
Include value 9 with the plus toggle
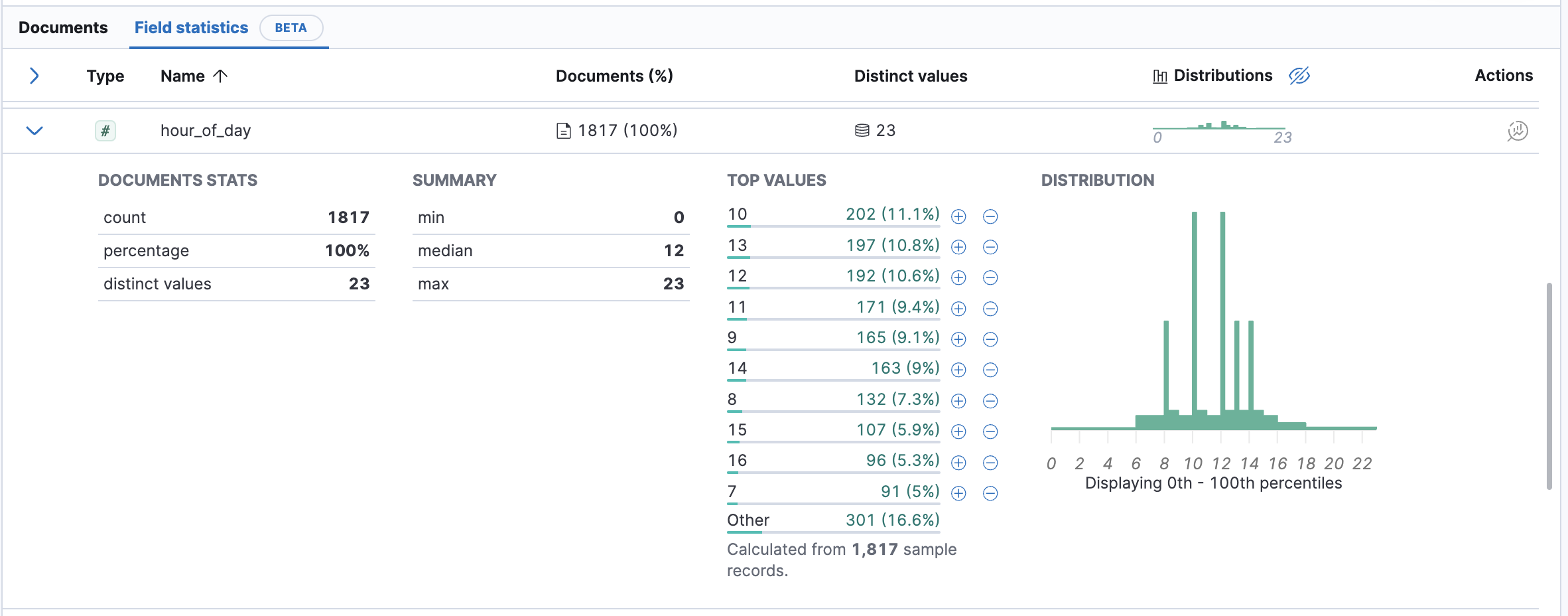[x=958, y=339]
